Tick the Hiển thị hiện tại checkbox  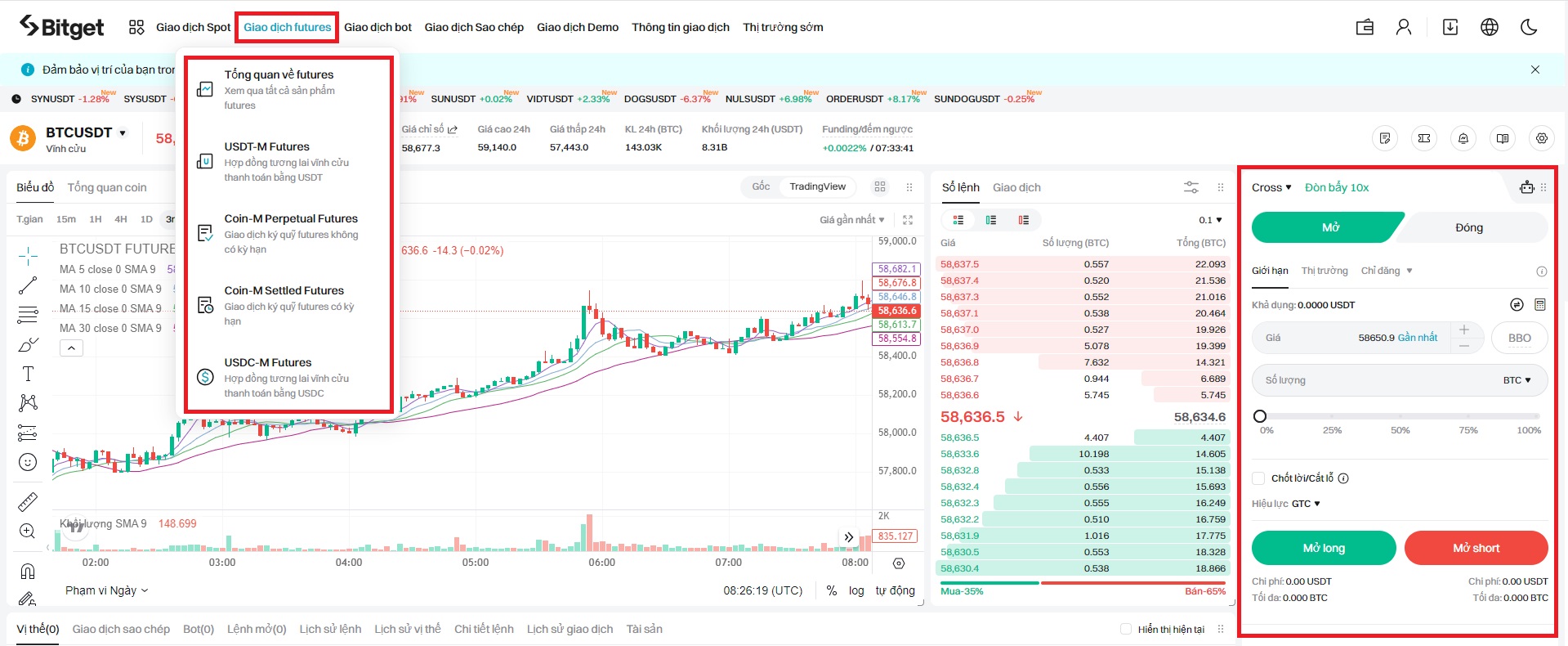1126,629
